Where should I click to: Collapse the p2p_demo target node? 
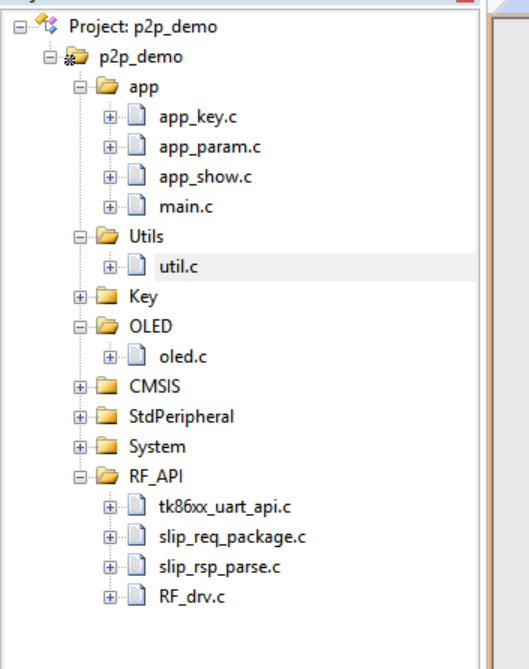pos(50,57)
